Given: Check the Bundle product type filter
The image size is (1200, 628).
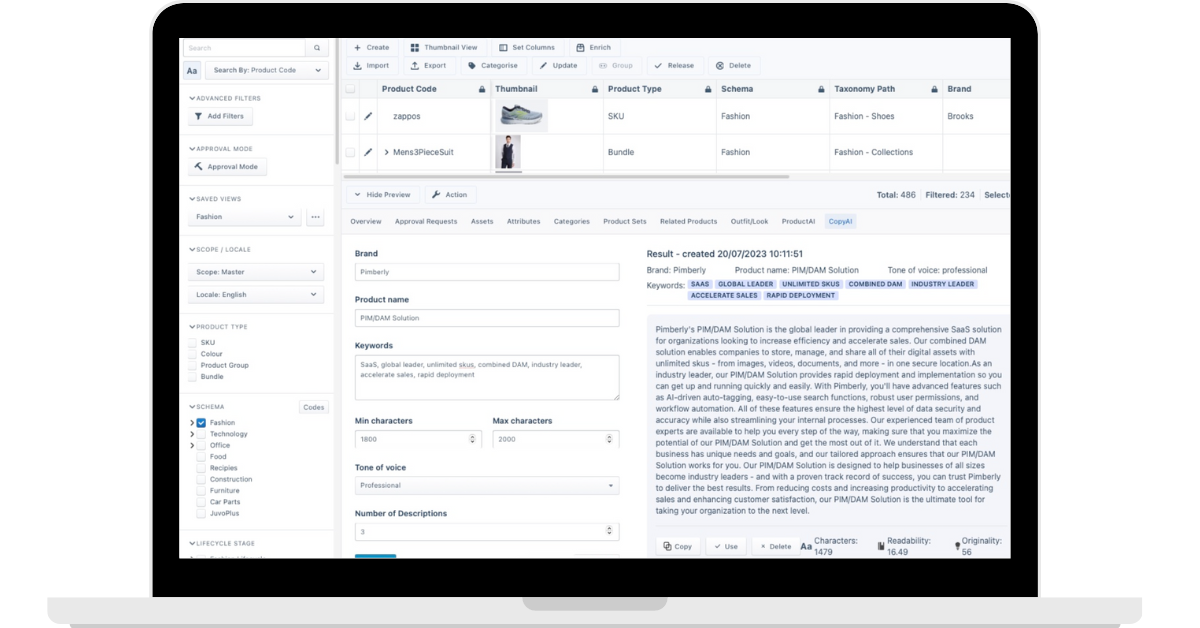Looking at the screenshot, I should click(x=192, y=377).
